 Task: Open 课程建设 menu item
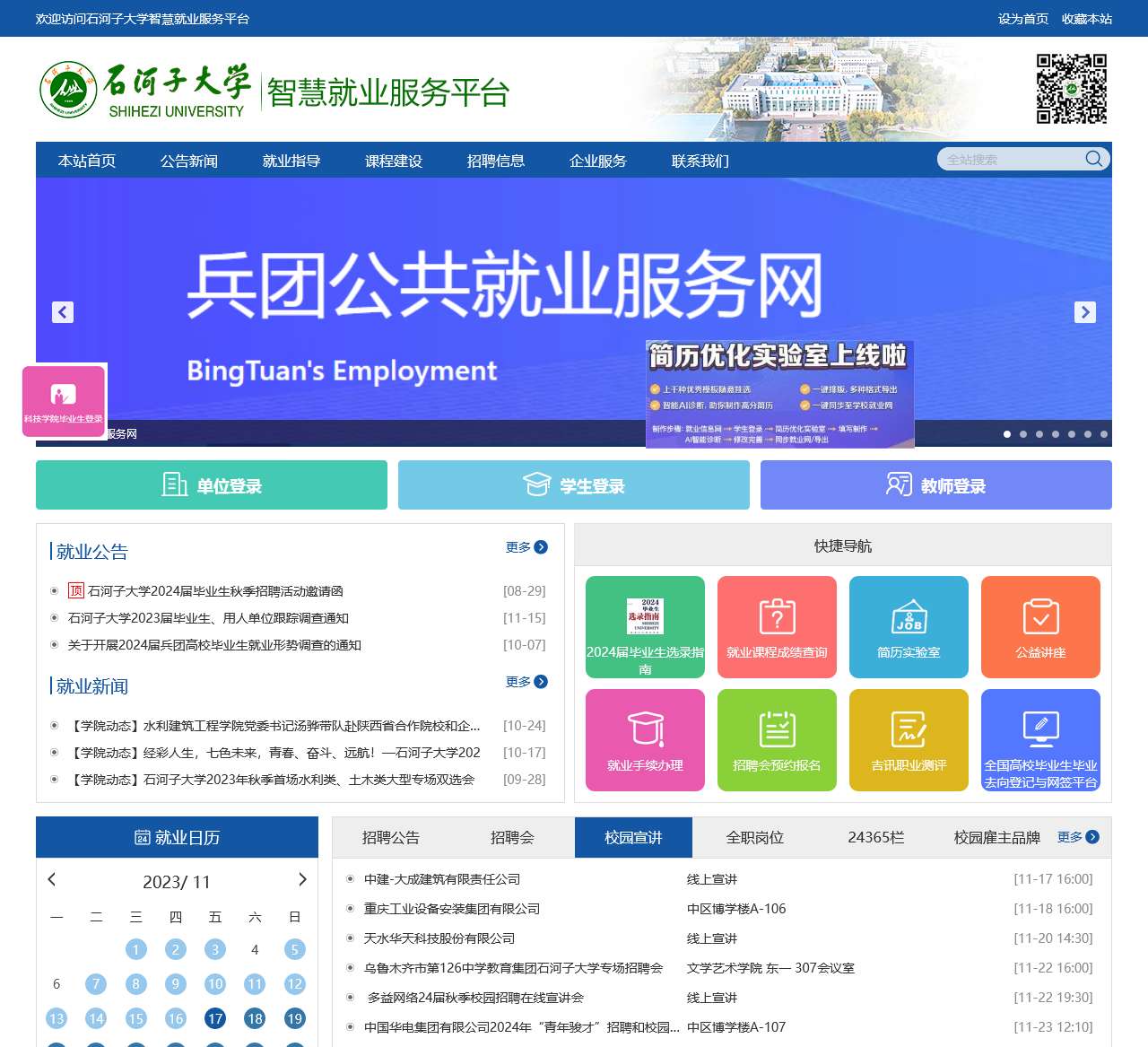pos(394,161)
